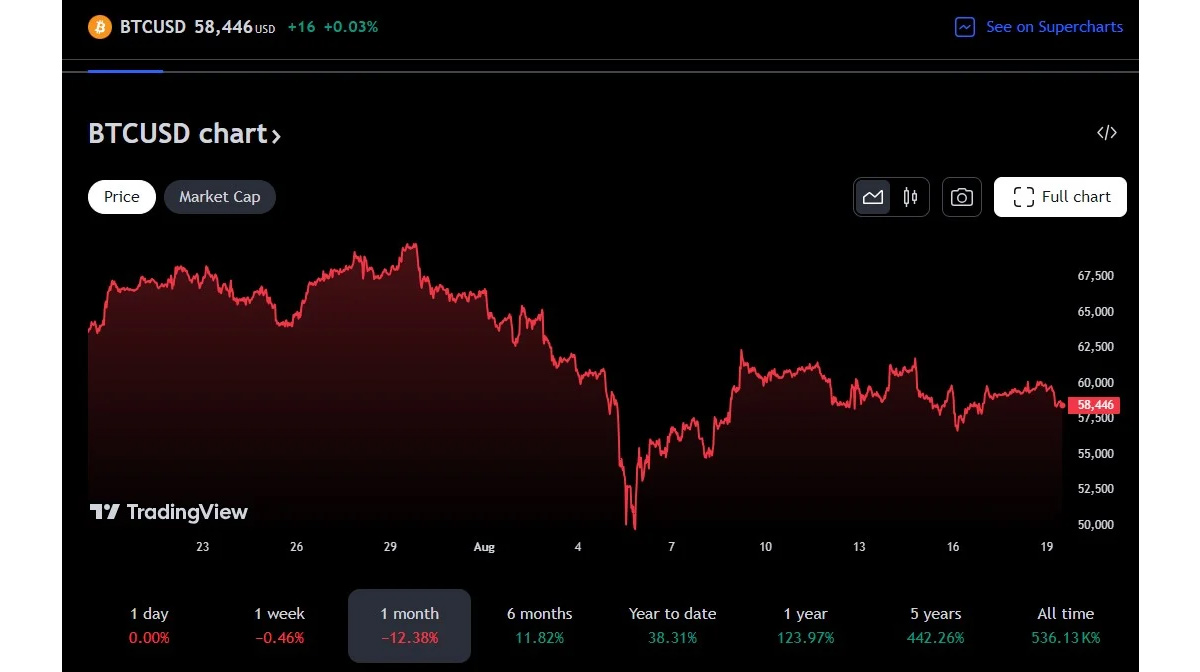The image size is (1200, 672).
Task: Expand the BTCUSD chart arrow chevron
Action: point(276,136)
